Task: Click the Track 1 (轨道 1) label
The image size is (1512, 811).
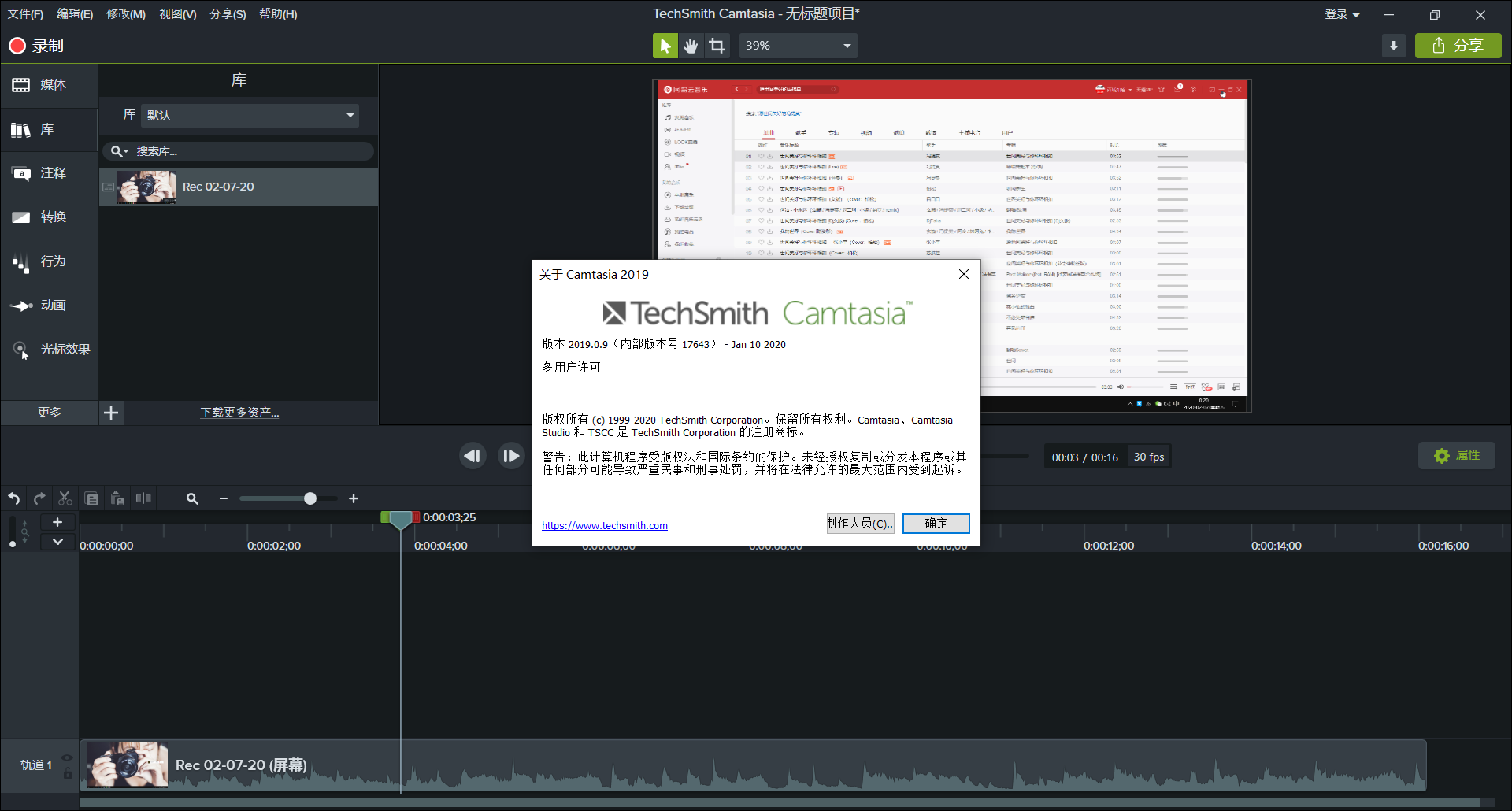Action: 36,765
